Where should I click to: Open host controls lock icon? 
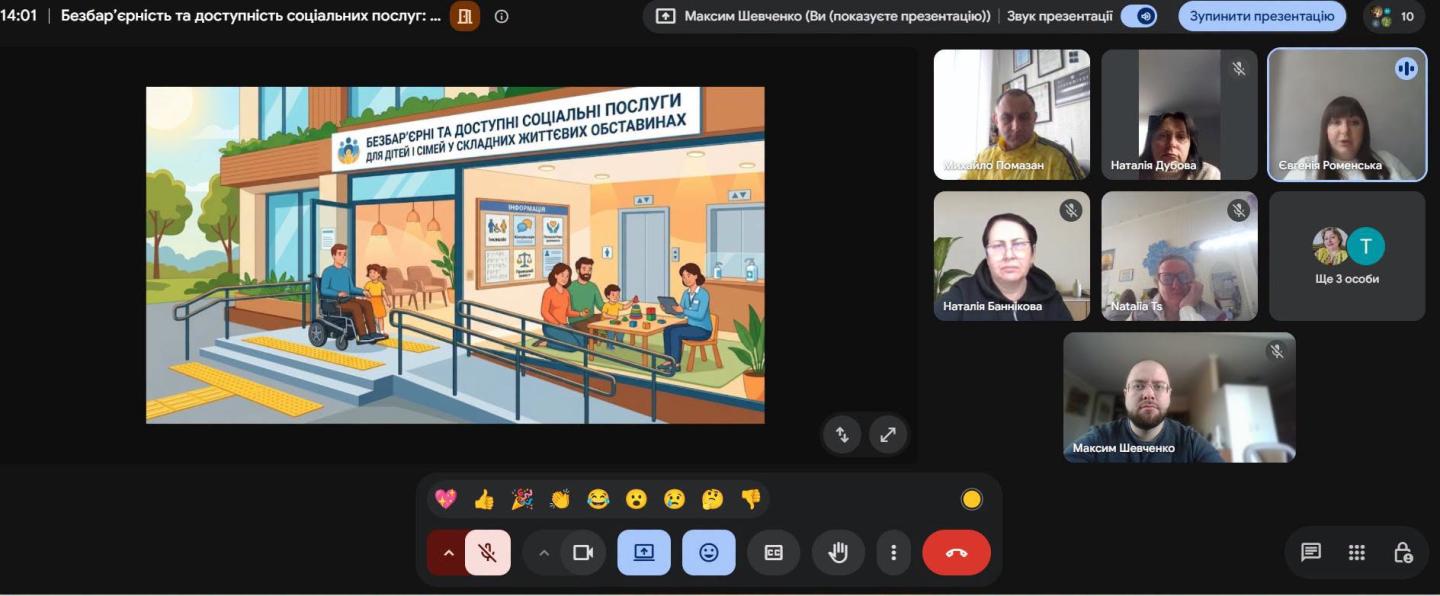click(1403, 553)
